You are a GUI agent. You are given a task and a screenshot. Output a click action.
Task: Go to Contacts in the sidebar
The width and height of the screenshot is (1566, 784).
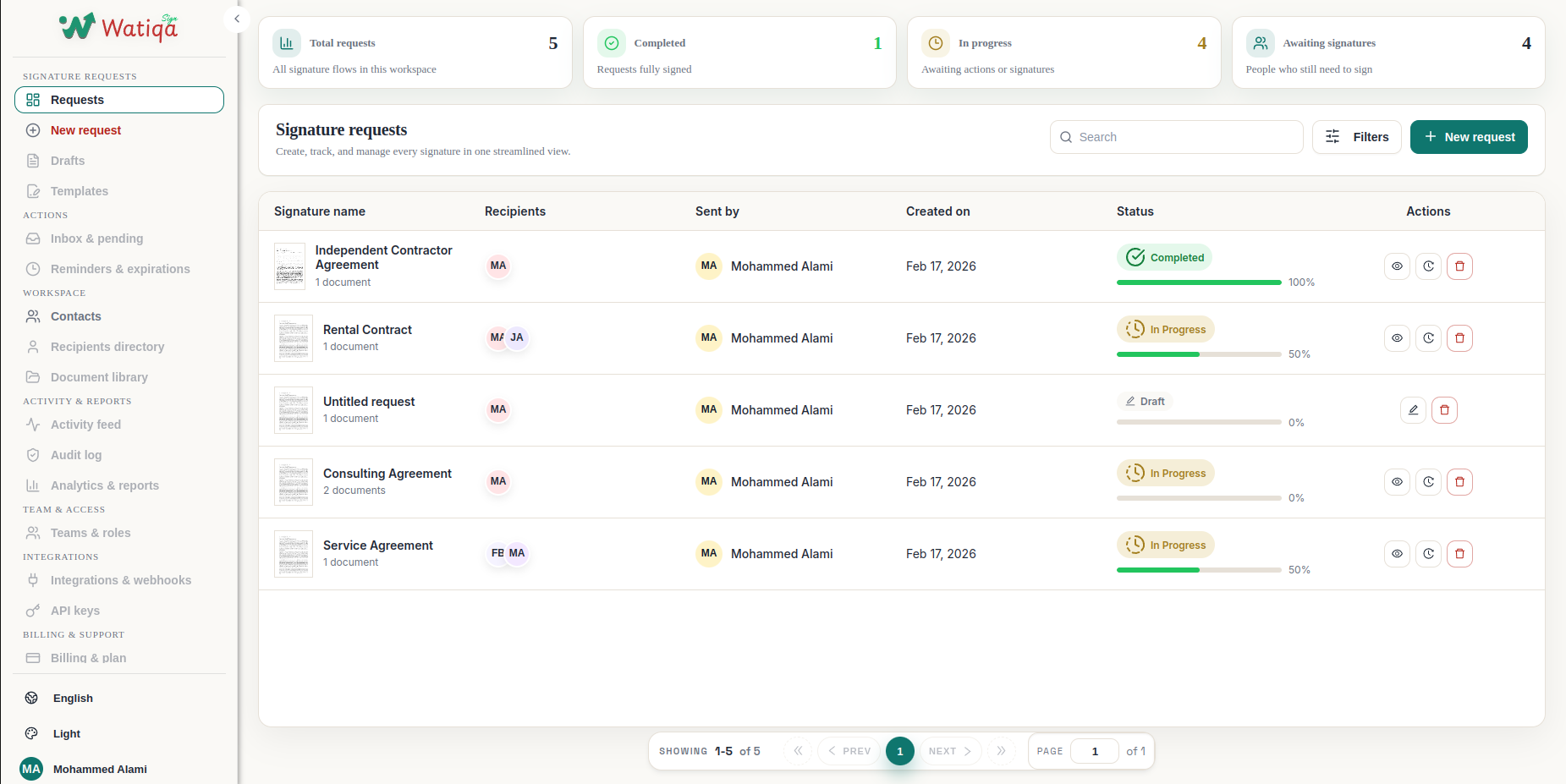[75, 316]
